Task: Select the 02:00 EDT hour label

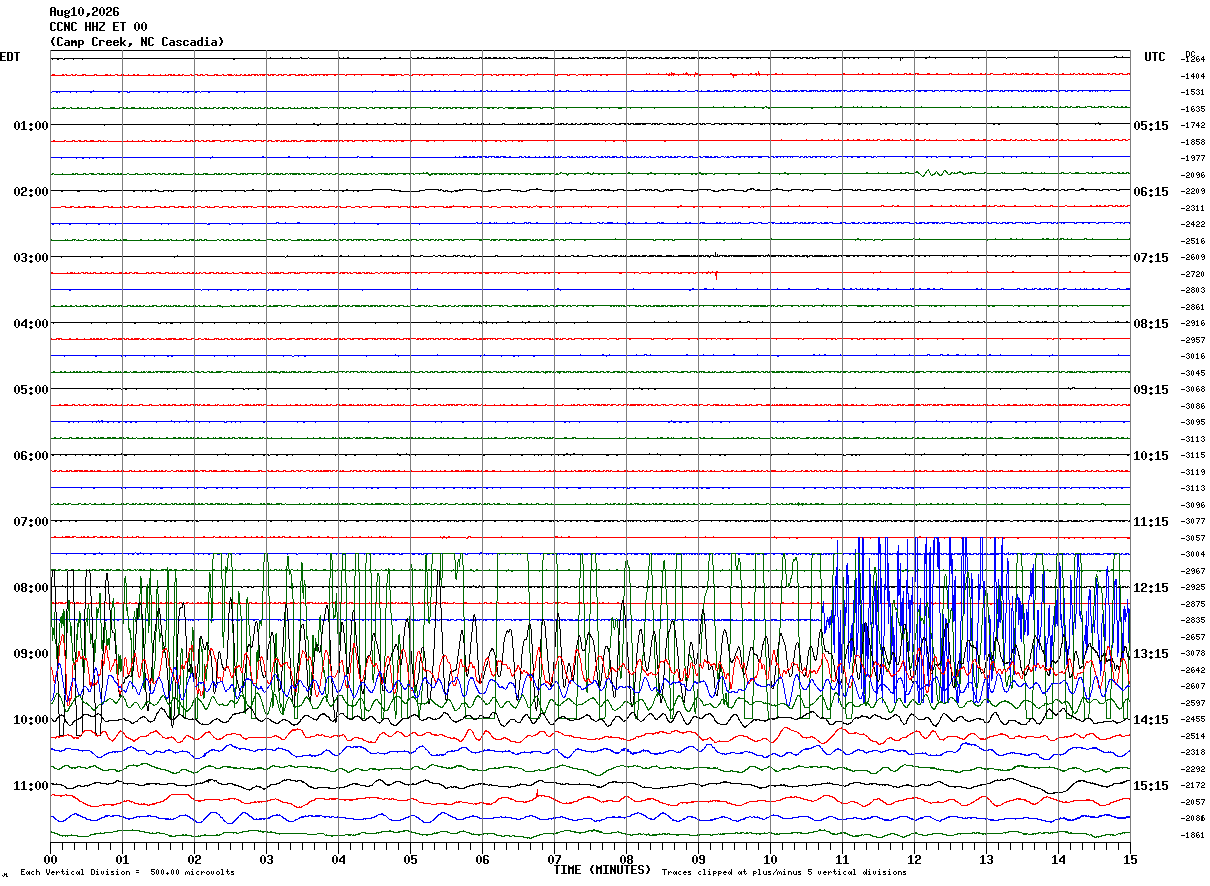Action: (31, 192)
